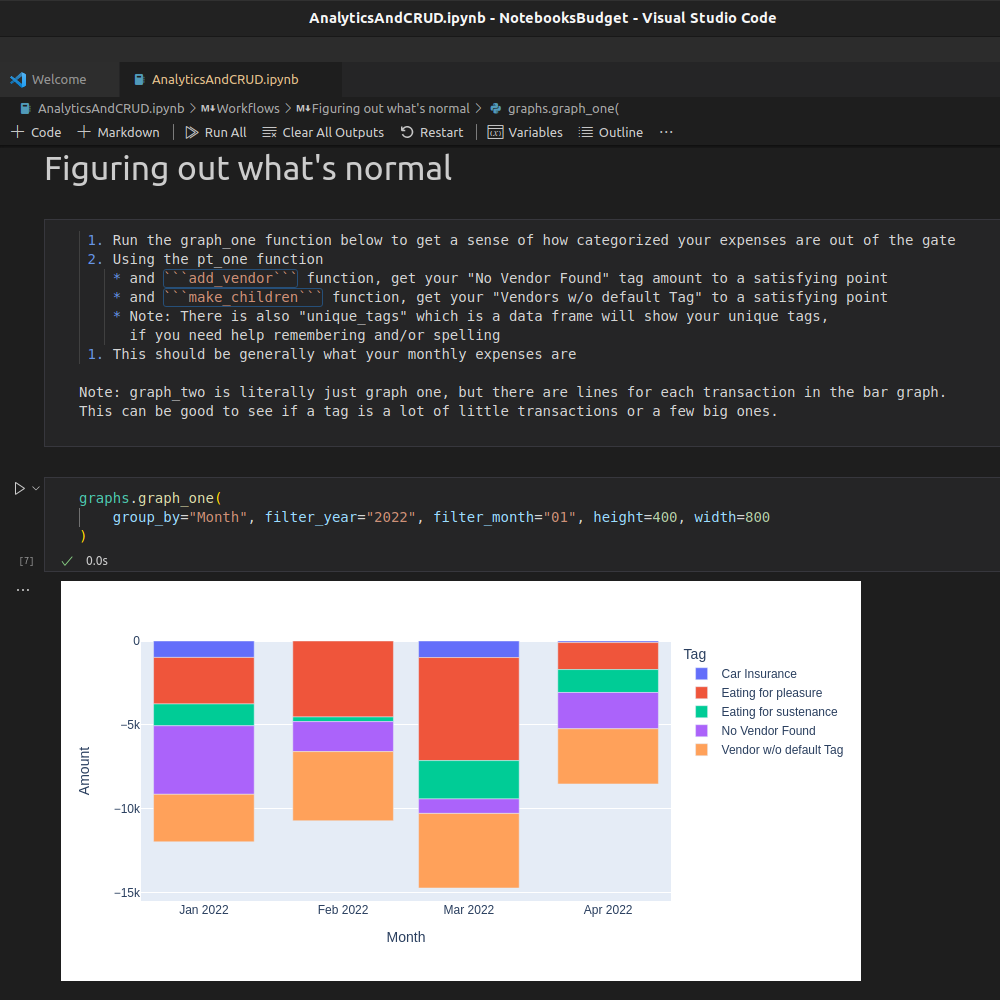Click the red Eating for pleasure swatch
The height and width of the screenshot is (1000, 1000).
(x=702, y=693)
